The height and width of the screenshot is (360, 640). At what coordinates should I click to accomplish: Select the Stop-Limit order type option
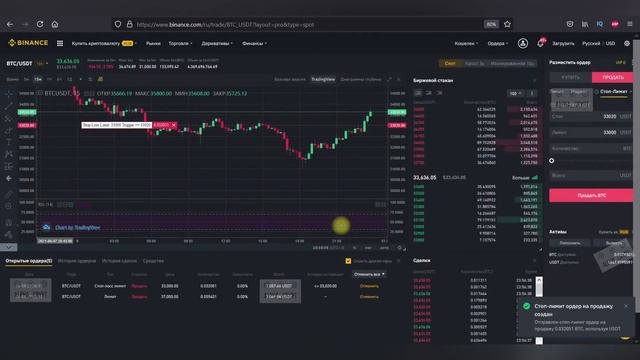pos(614,91)
